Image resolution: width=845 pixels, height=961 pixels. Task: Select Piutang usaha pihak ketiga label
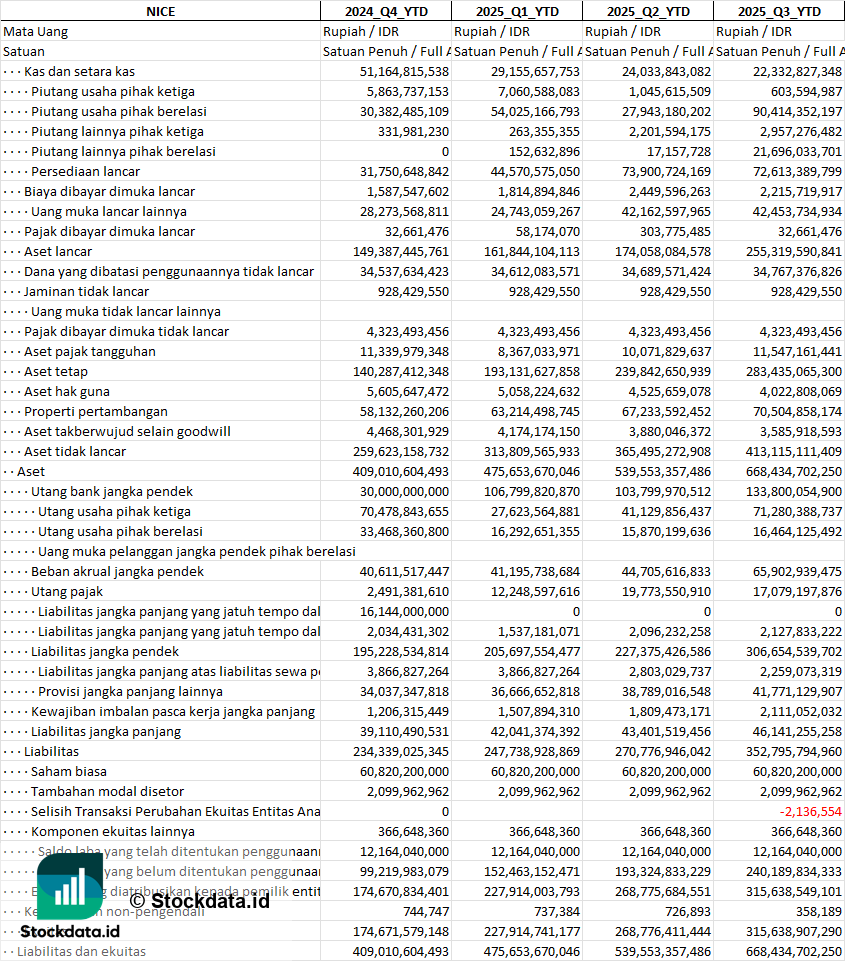pyautogui.click(x=113, y=92)
